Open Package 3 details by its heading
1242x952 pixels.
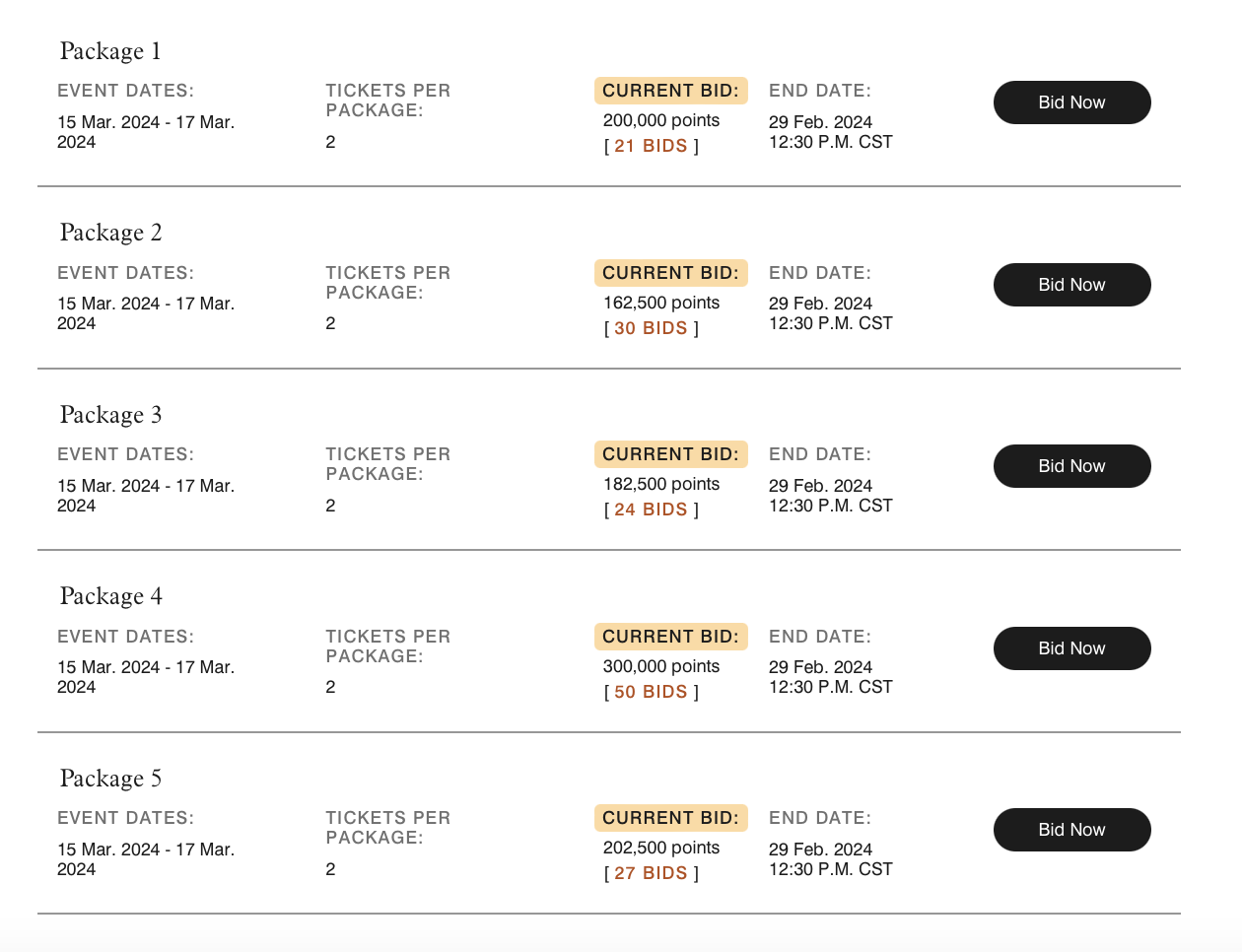109,415
